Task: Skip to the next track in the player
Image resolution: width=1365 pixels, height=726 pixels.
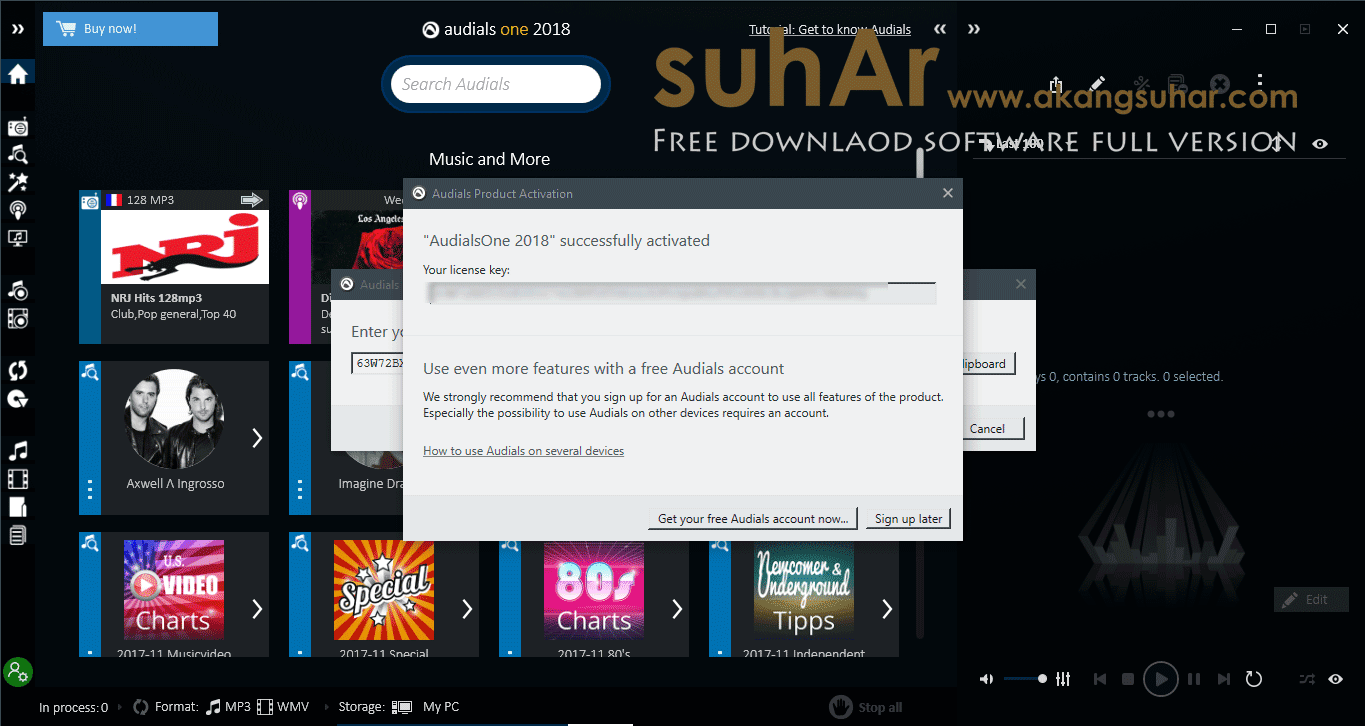Action: pyautogui.click(x=1224, y=679)
